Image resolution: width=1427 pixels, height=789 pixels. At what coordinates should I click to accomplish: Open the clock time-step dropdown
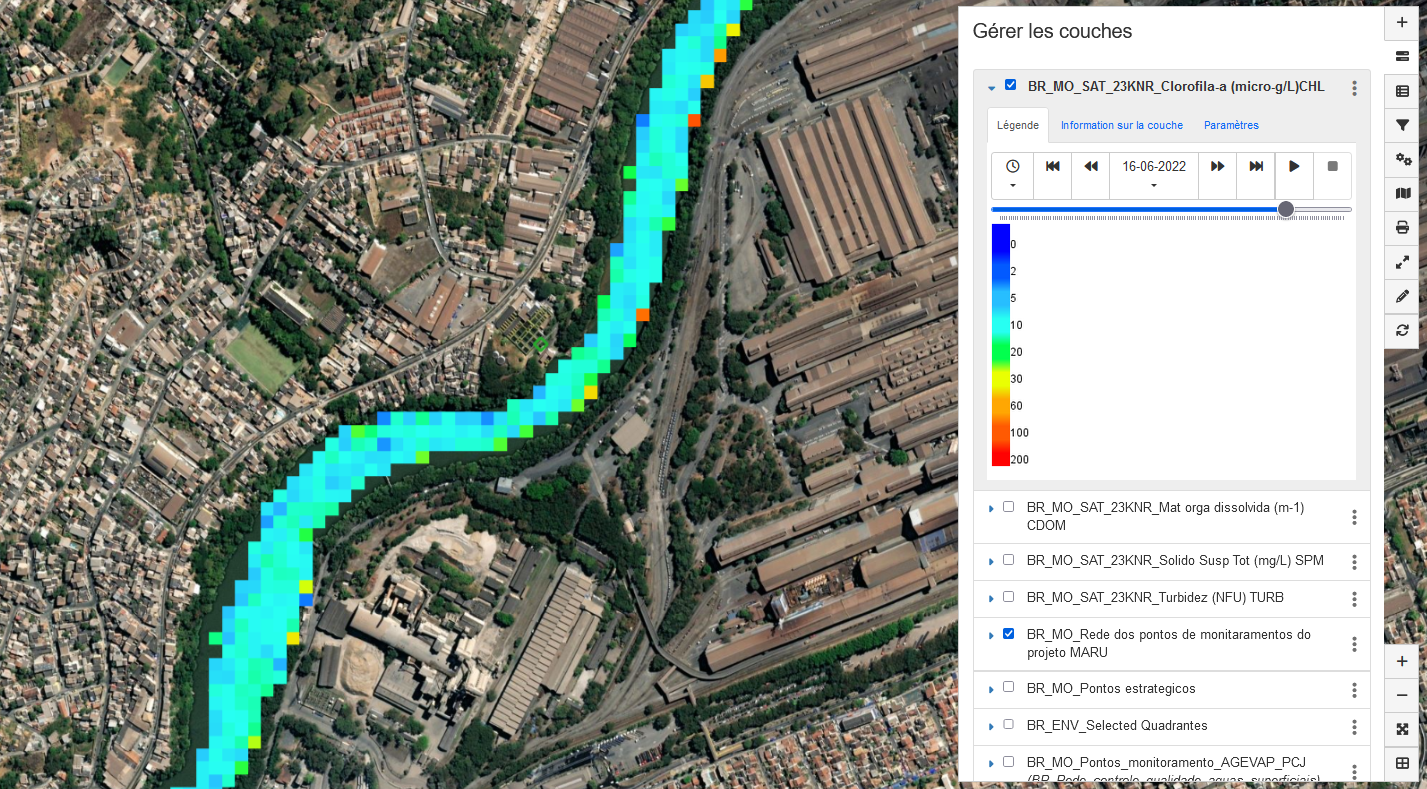pyautogui.click(x=1012, y=175)
